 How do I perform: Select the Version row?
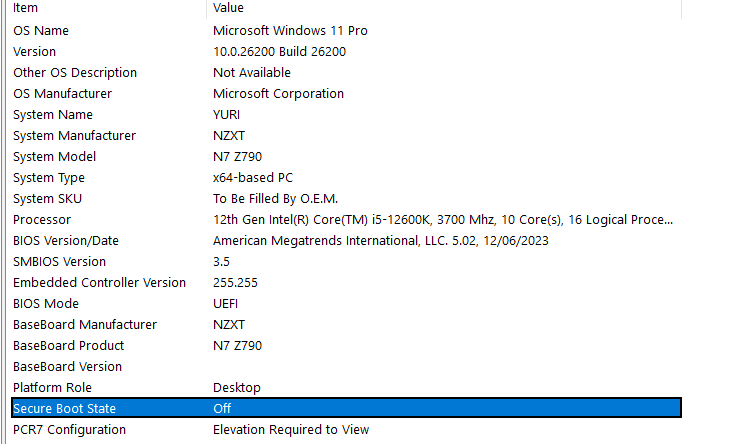tap(35, 52)
